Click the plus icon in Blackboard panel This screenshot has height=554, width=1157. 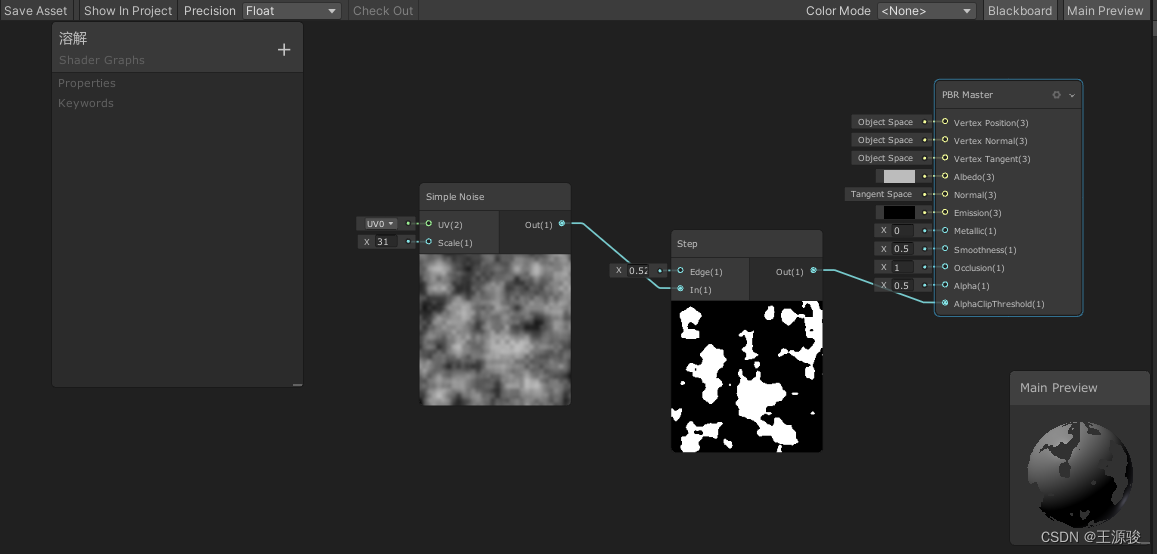coord(284,50)
